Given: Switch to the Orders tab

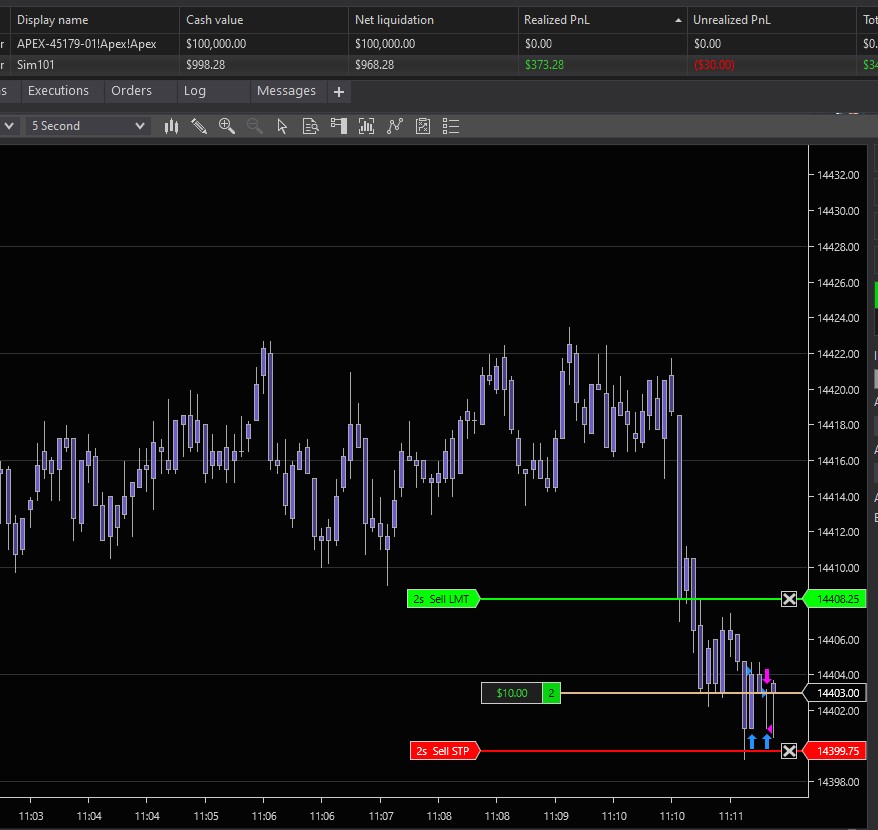Looking at the screenshot, I should coord(131,91).
